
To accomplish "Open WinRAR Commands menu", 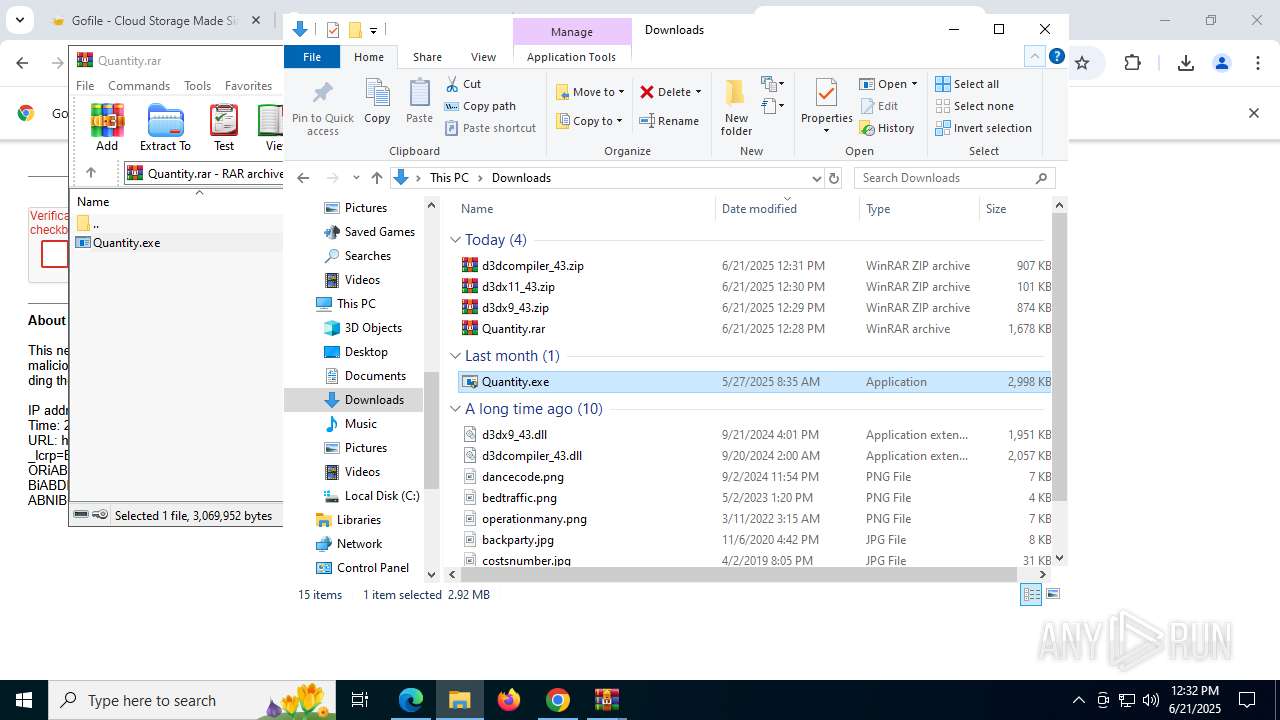I will pyautogui.click(x=139, y=86).
